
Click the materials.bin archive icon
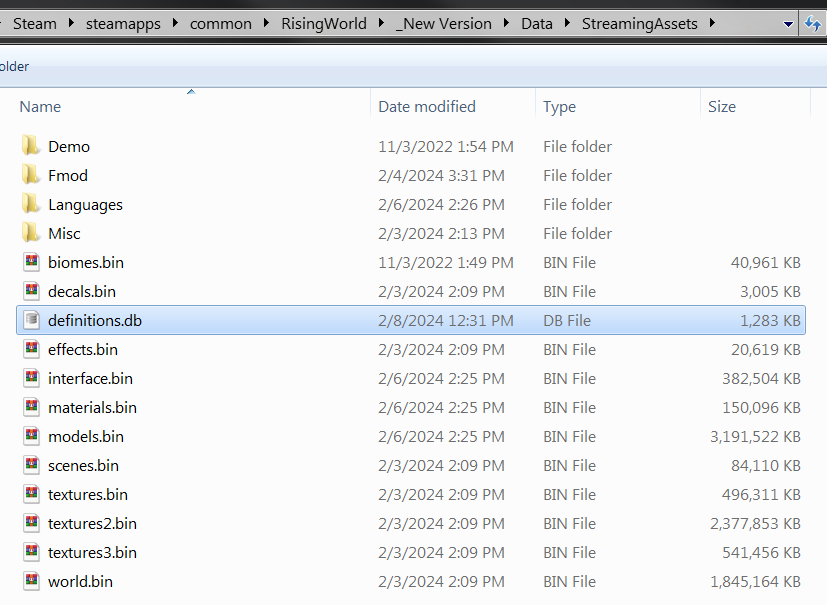click(32, 407)
